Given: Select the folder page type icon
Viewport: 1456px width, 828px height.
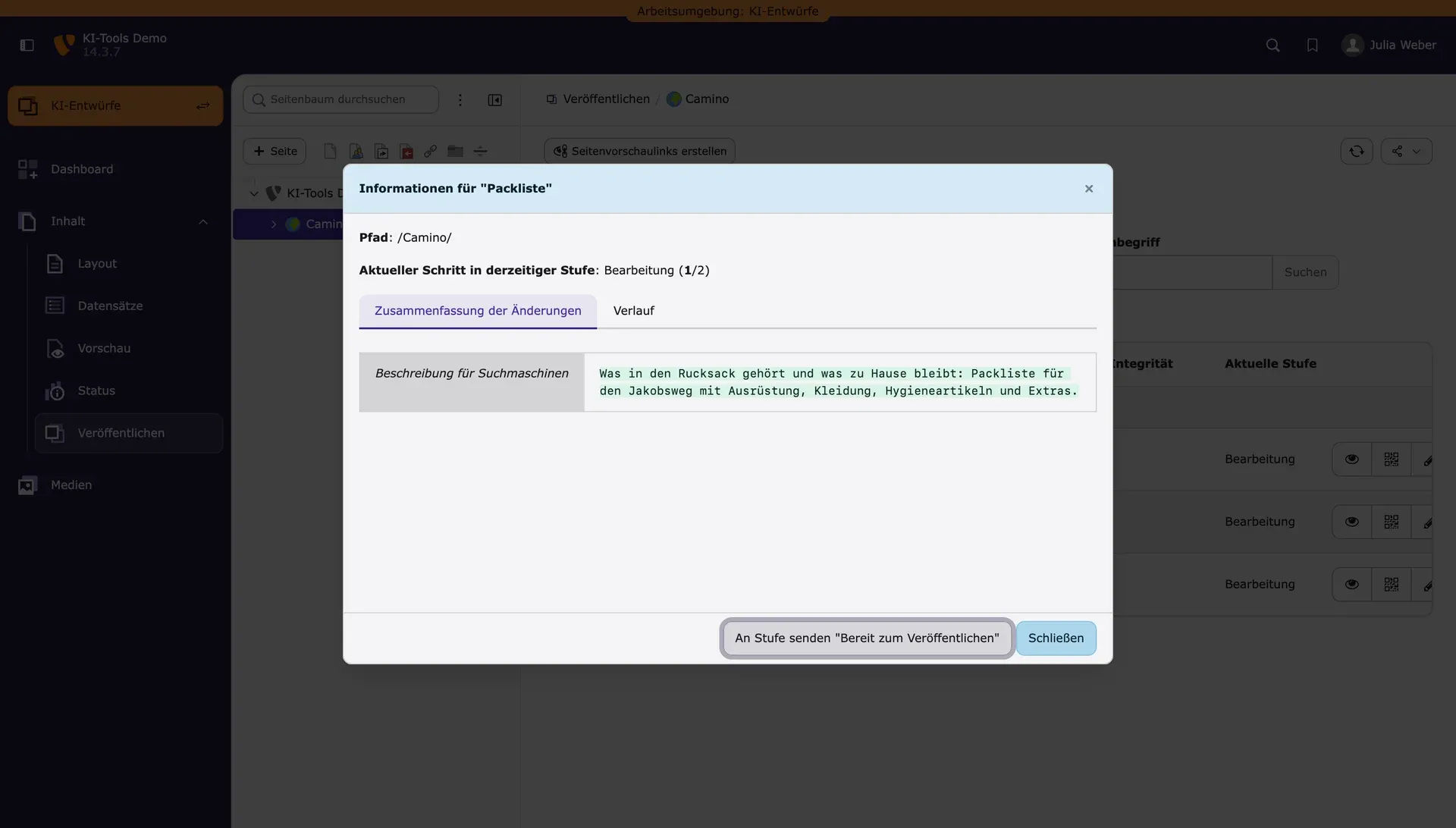Looking at the screenshot, I should point(455,151).
